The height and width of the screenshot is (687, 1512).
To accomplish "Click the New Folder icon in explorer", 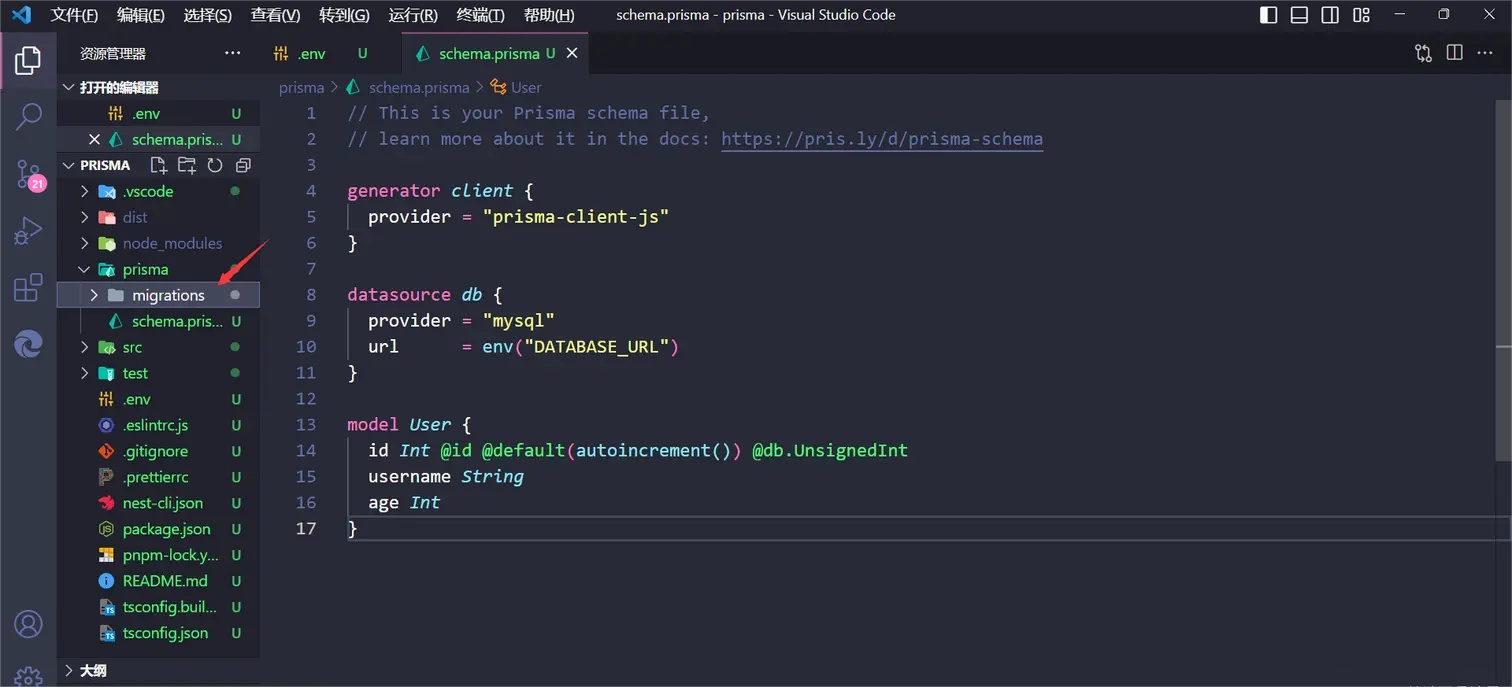I will tap(186, 165).
